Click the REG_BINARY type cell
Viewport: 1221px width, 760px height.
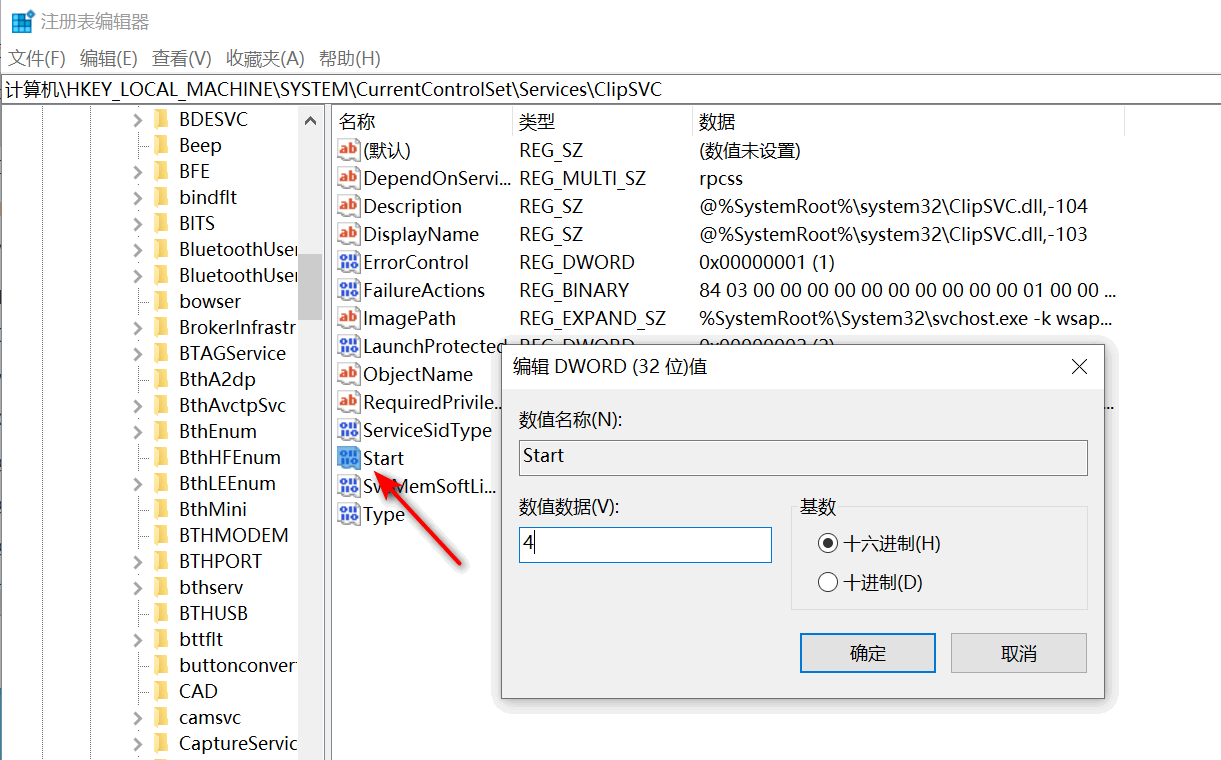574,290
